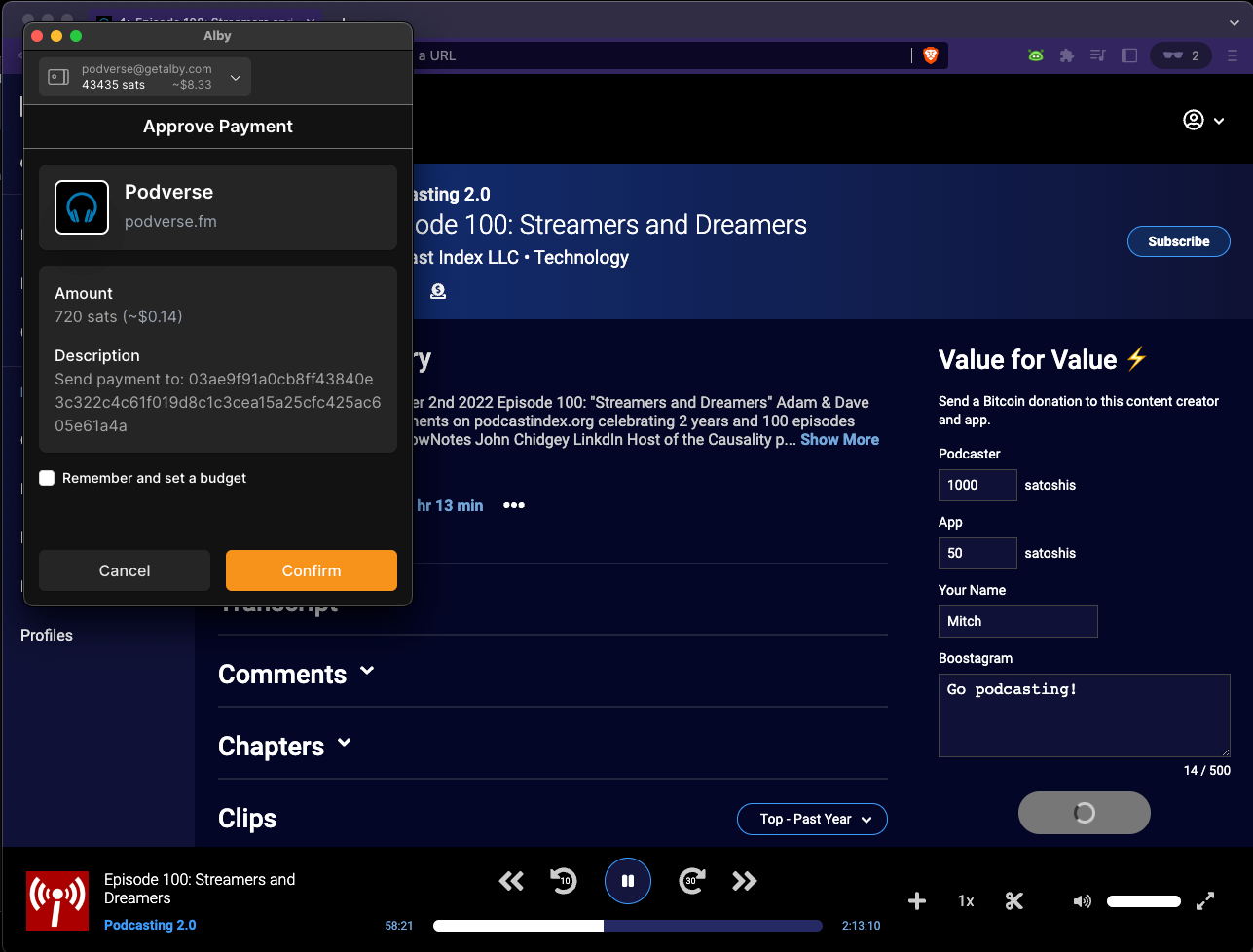Click the private window glasses badge

click(1181, 55)
